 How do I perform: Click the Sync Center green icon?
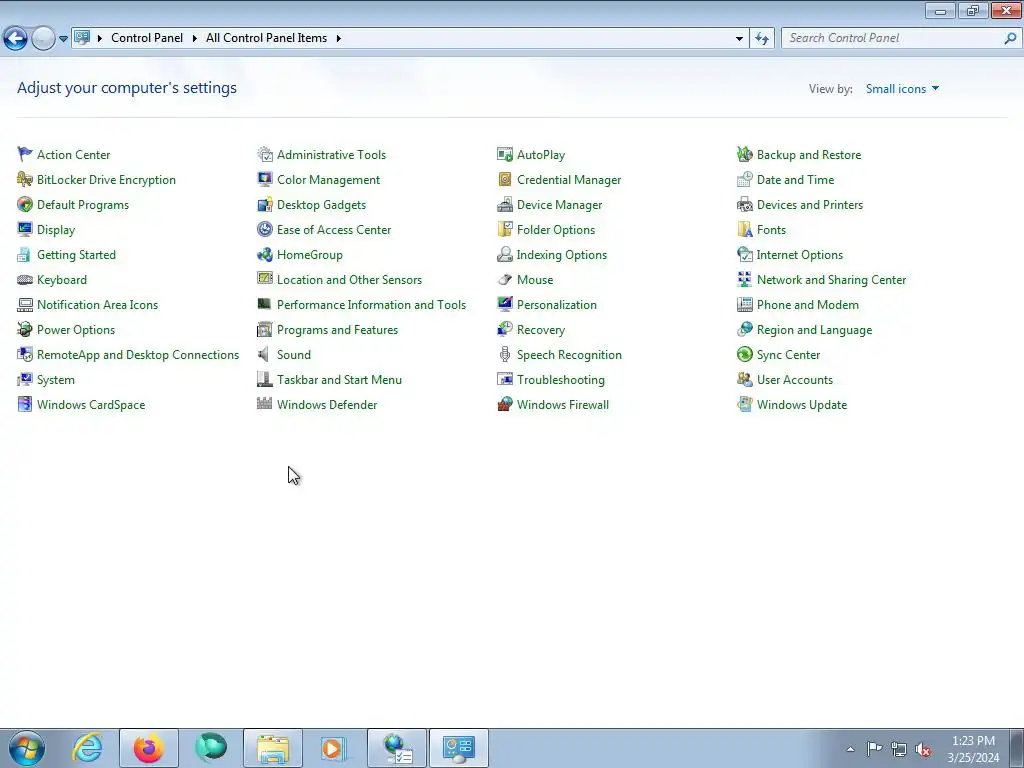(744, 354)
